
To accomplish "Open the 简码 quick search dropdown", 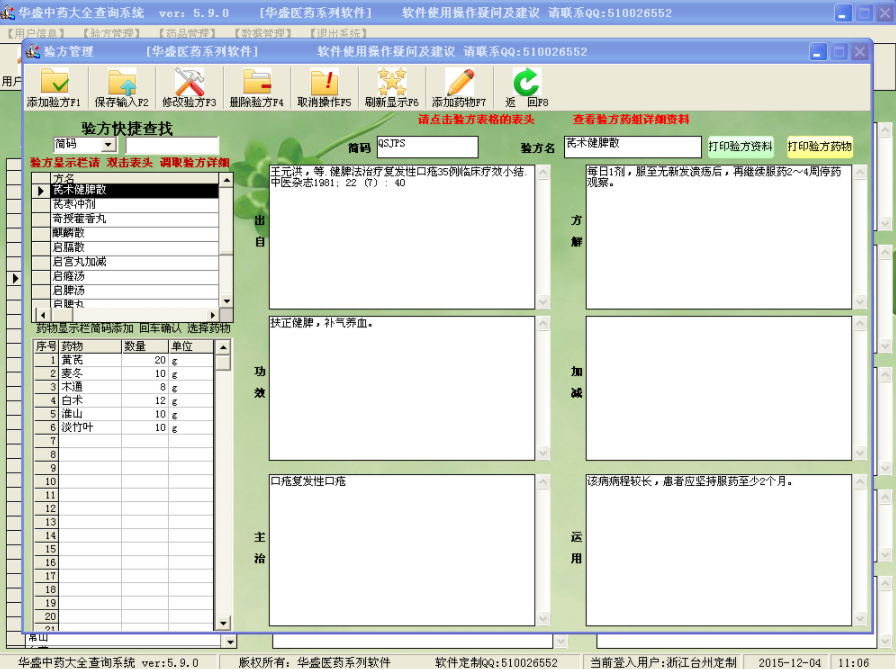I will 109,145.
